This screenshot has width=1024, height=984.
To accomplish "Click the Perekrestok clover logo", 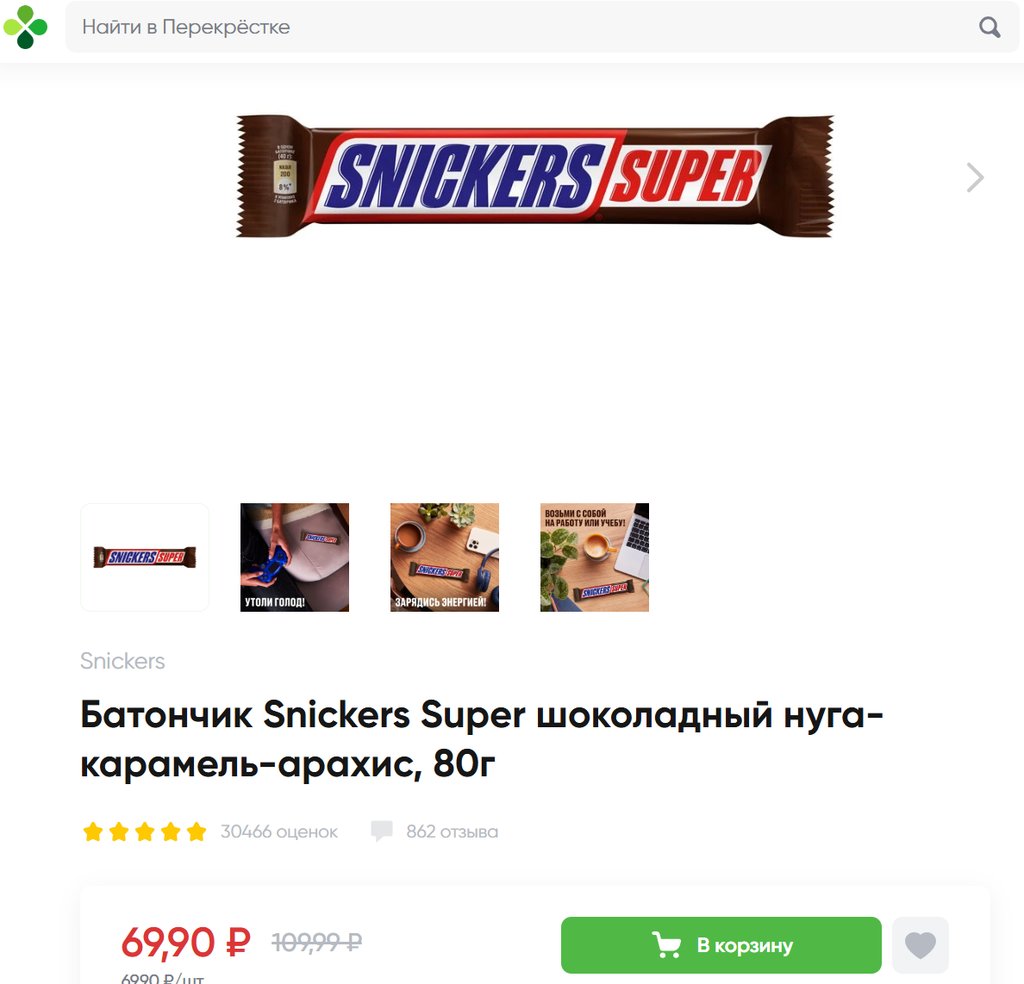I will pyautogui.click(x=25, y=27).
